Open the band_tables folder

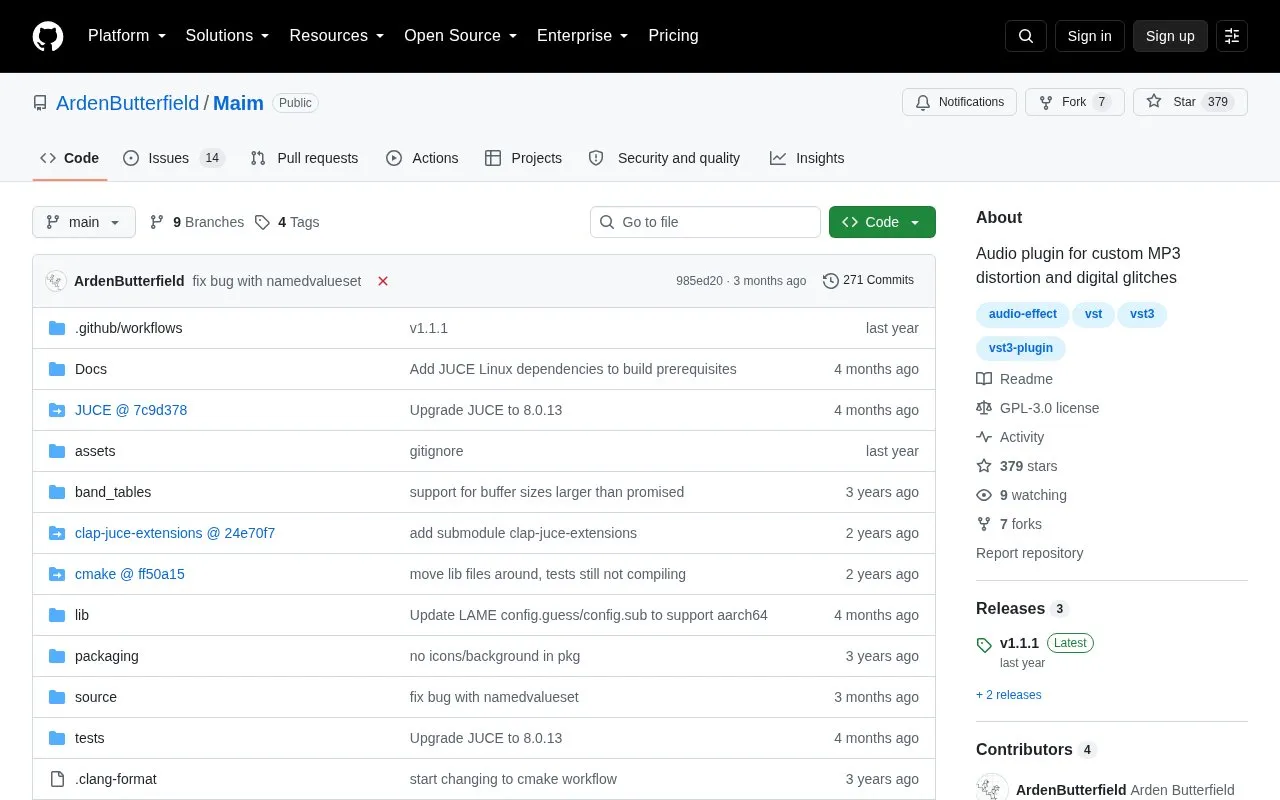(x=113, y=492)
